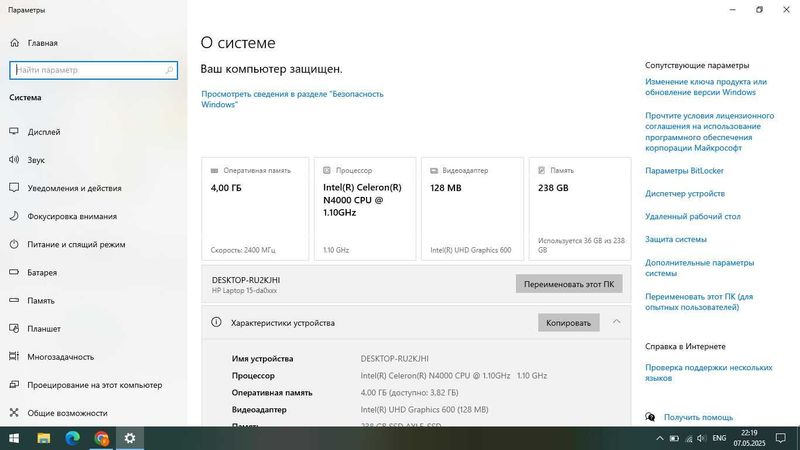800x450 pixels.
Task: Open Проверка поддержки нескольких языков link
Action: tap(709, 372)
